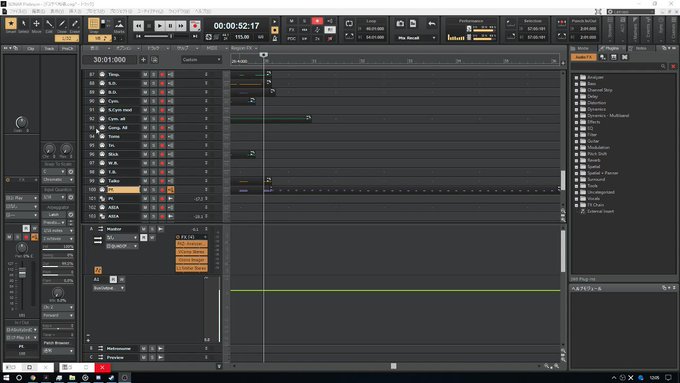Pick the Edit tool
Viewport: 680px width, 383px height.
49,24
